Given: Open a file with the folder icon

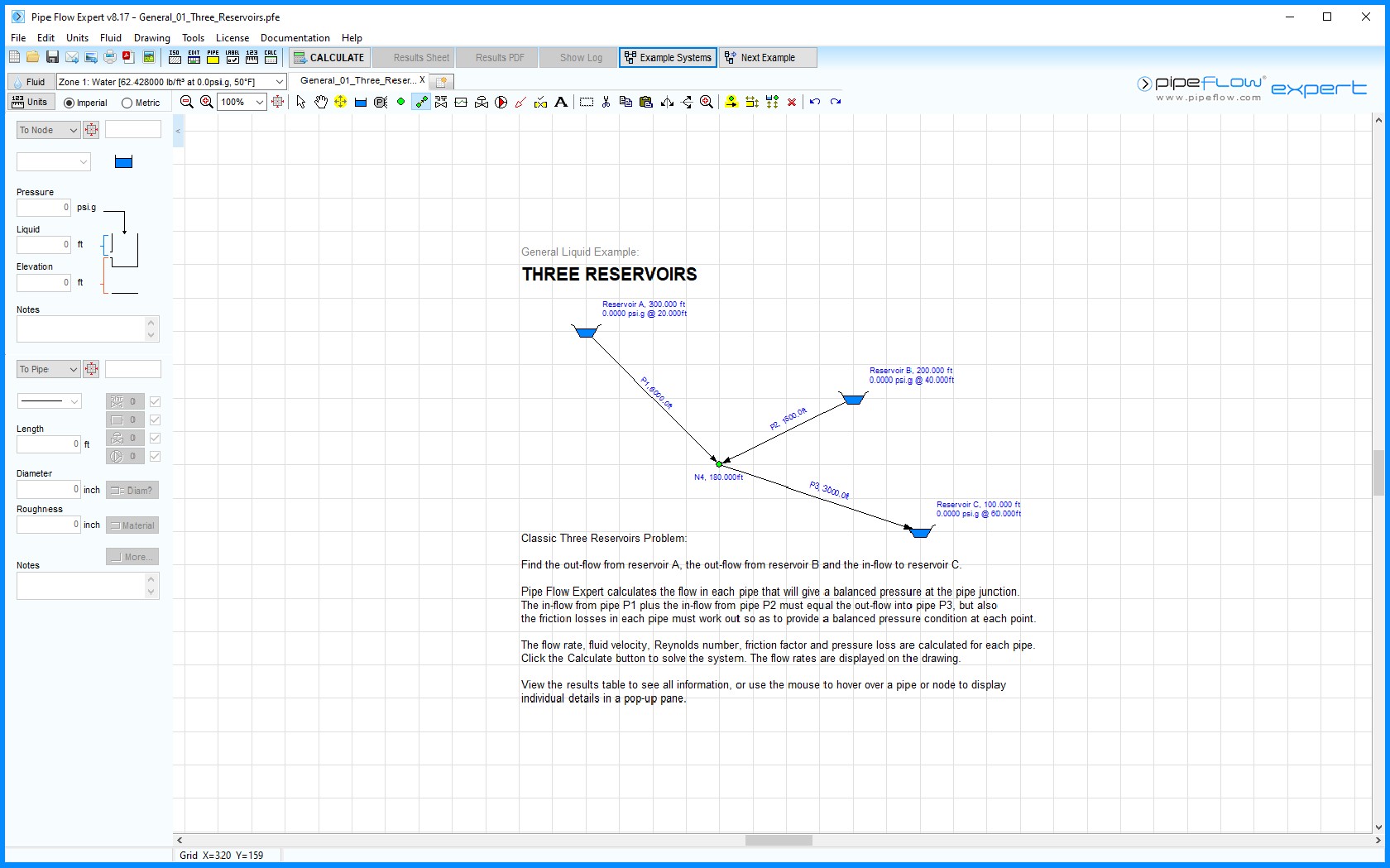Looking at the screenshot, I should pyautogui.click(x=32, y=57).
